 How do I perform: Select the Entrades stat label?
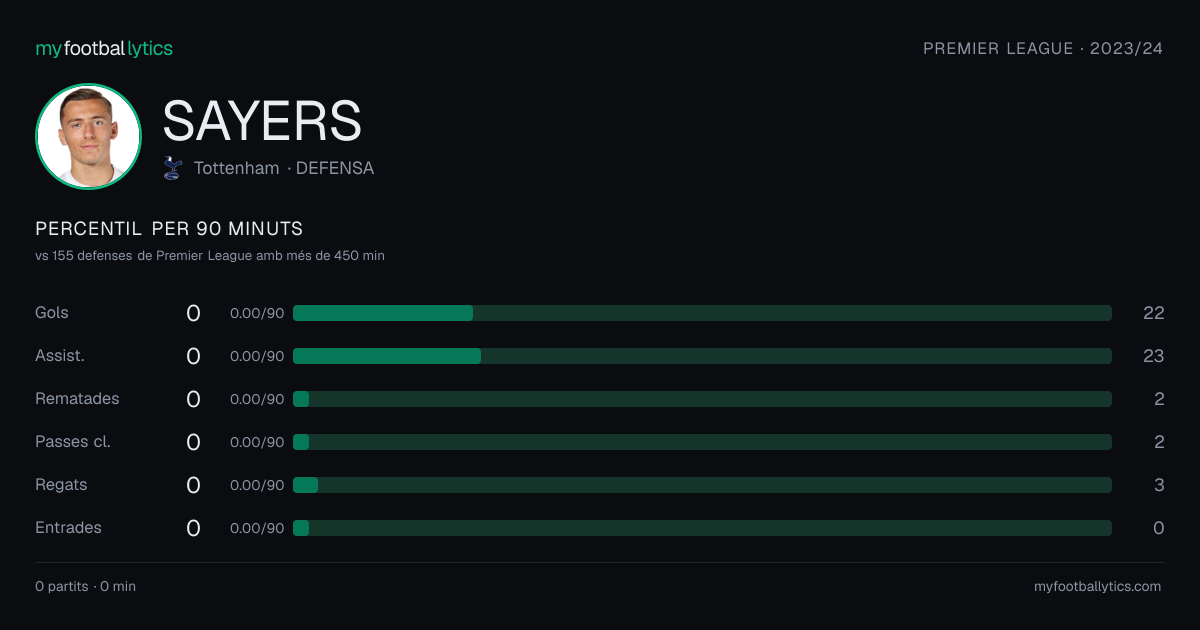[x=68, y=527]
